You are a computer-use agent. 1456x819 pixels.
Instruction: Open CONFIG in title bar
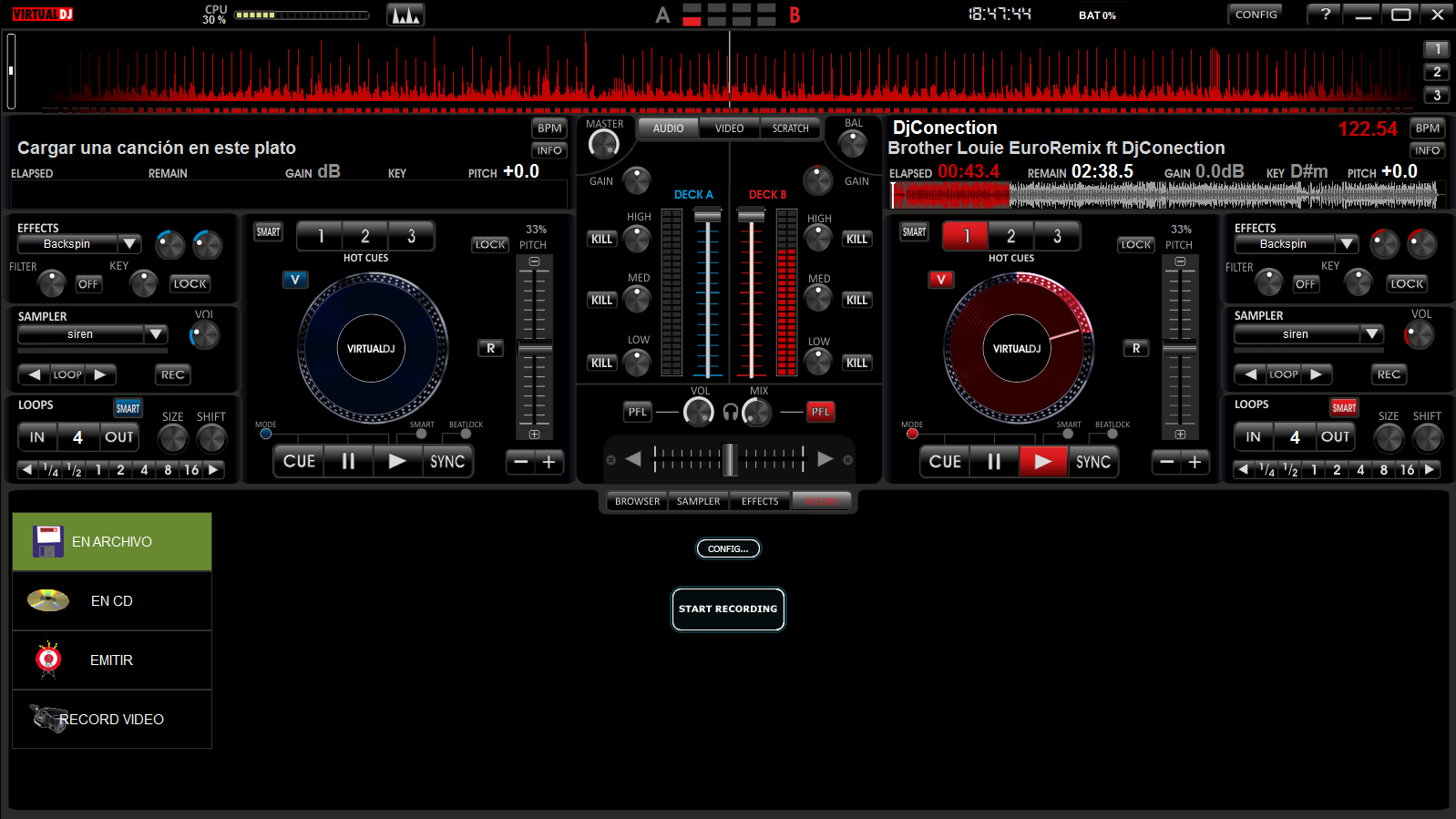(1256, 15)
